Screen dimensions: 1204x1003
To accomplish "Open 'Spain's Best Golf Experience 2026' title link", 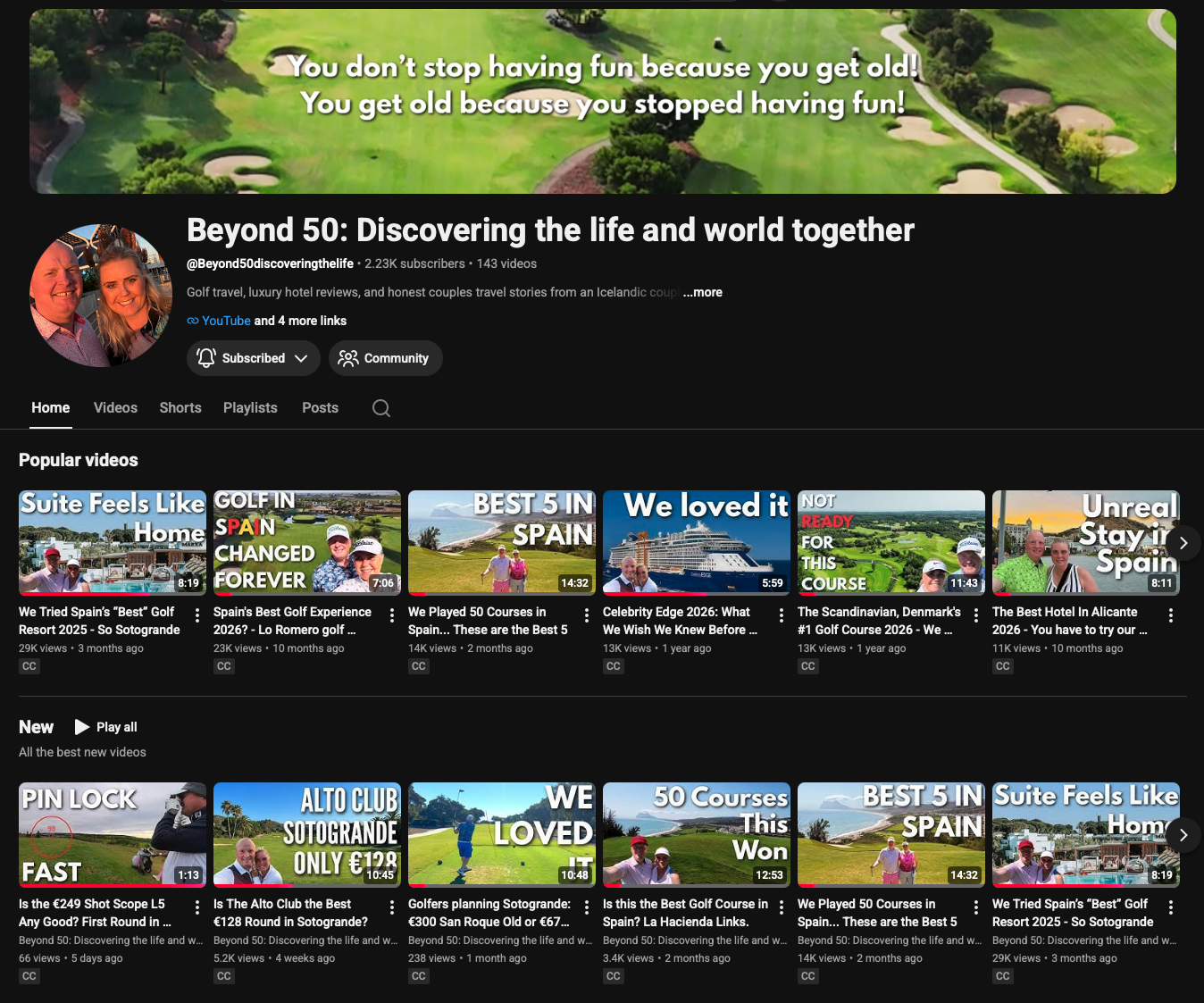I will click(x=292, y=621).
